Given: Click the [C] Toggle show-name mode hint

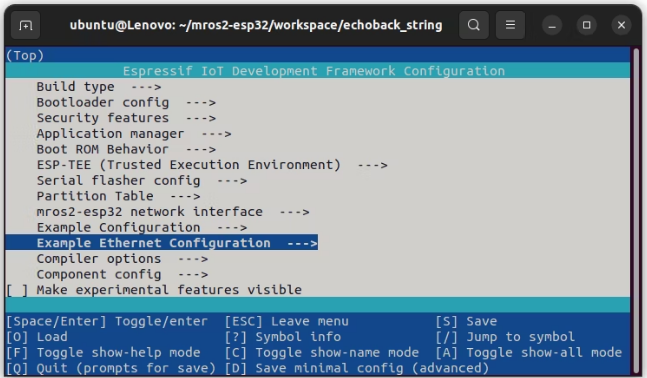Looking at the screenshot, I should pos(322,353).
